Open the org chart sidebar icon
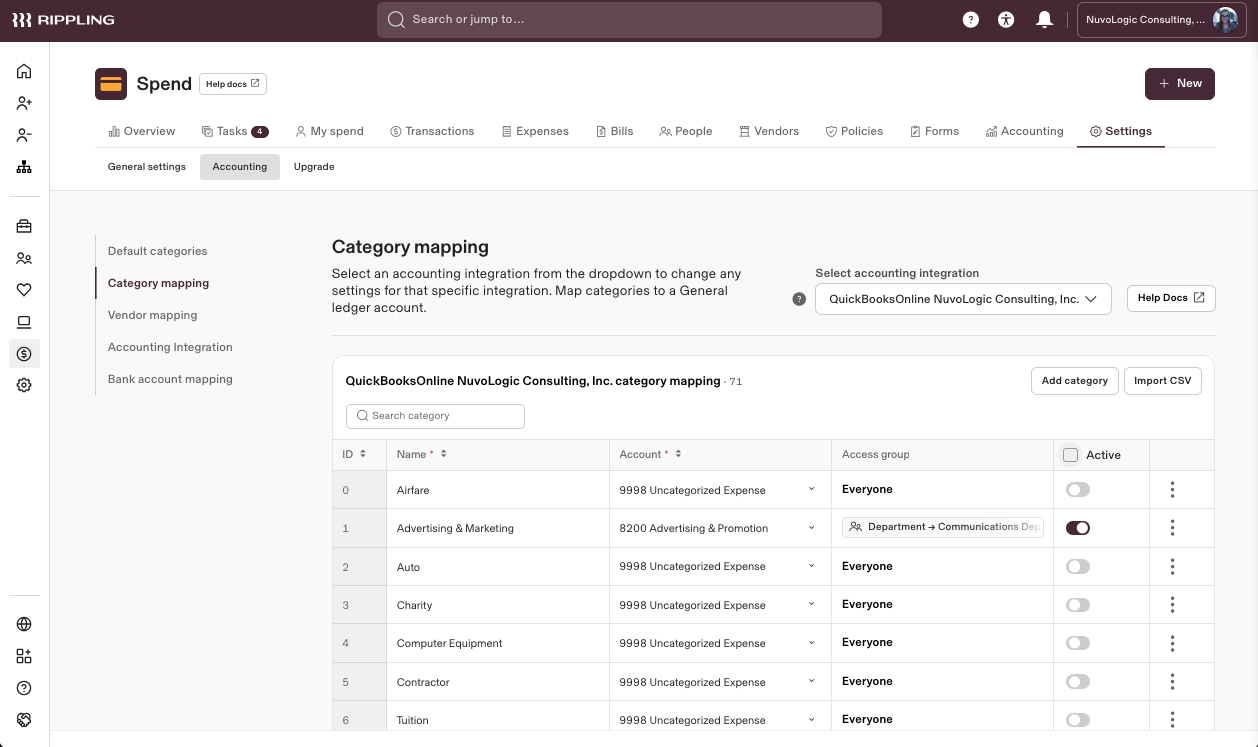1258x747 pixels. pos(24,167)
